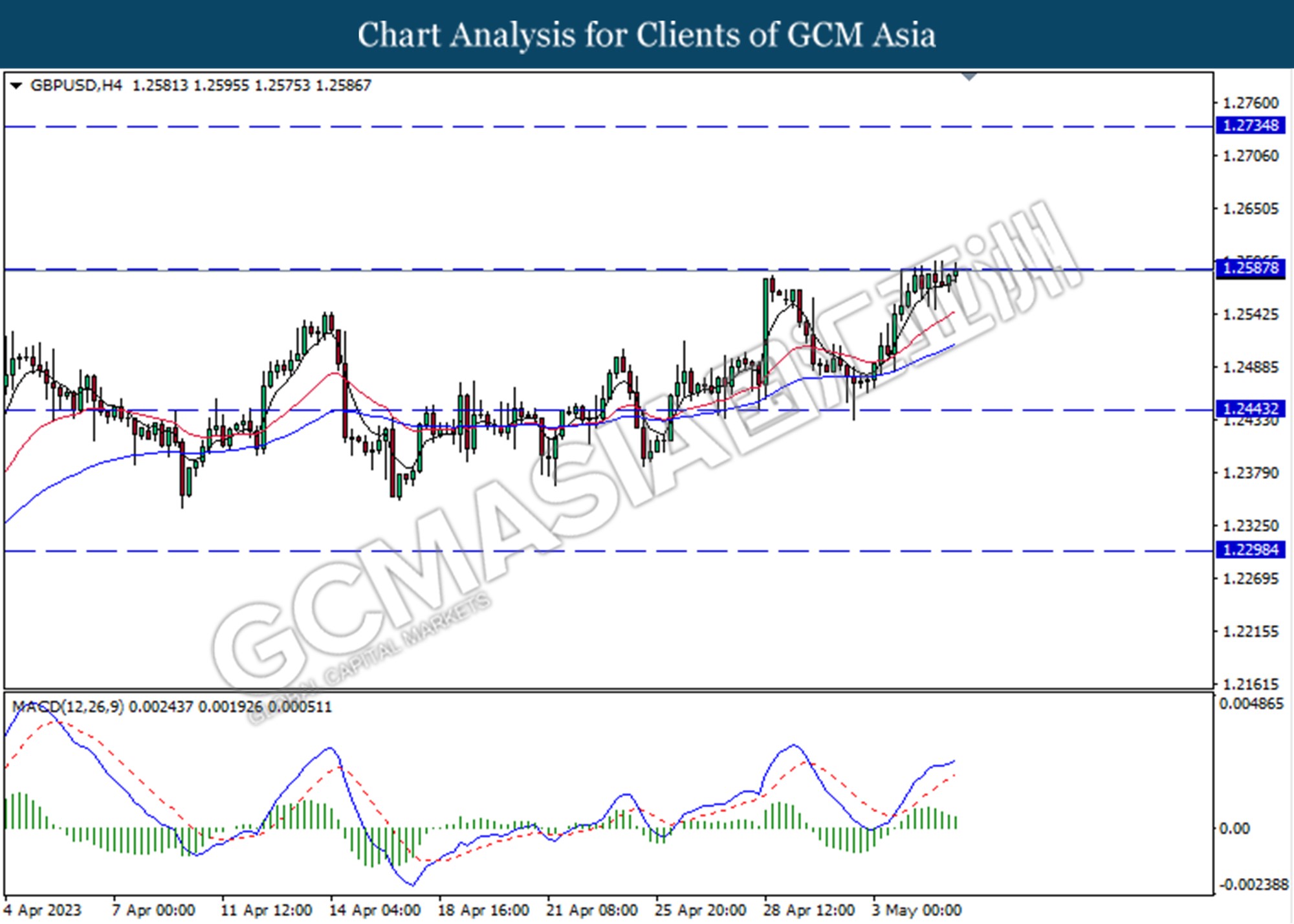Click the -0.002388 MACD scale value
The width and height of the screenshot is (1294, 924).
point(1254,885)
